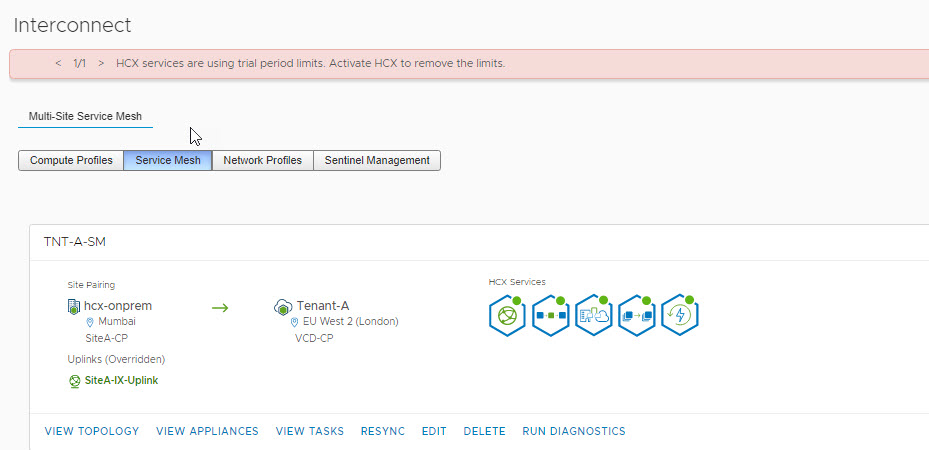Click the EU West 2 location pin icon
Image resolution: width=929 pixels, height=450 pixels.
[x=294, y=322]
